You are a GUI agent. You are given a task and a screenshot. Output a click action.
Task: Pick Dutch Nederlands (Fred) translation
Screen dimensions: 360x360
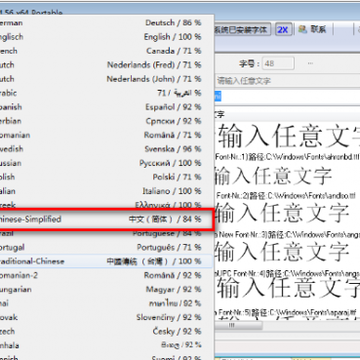(106, 65)
